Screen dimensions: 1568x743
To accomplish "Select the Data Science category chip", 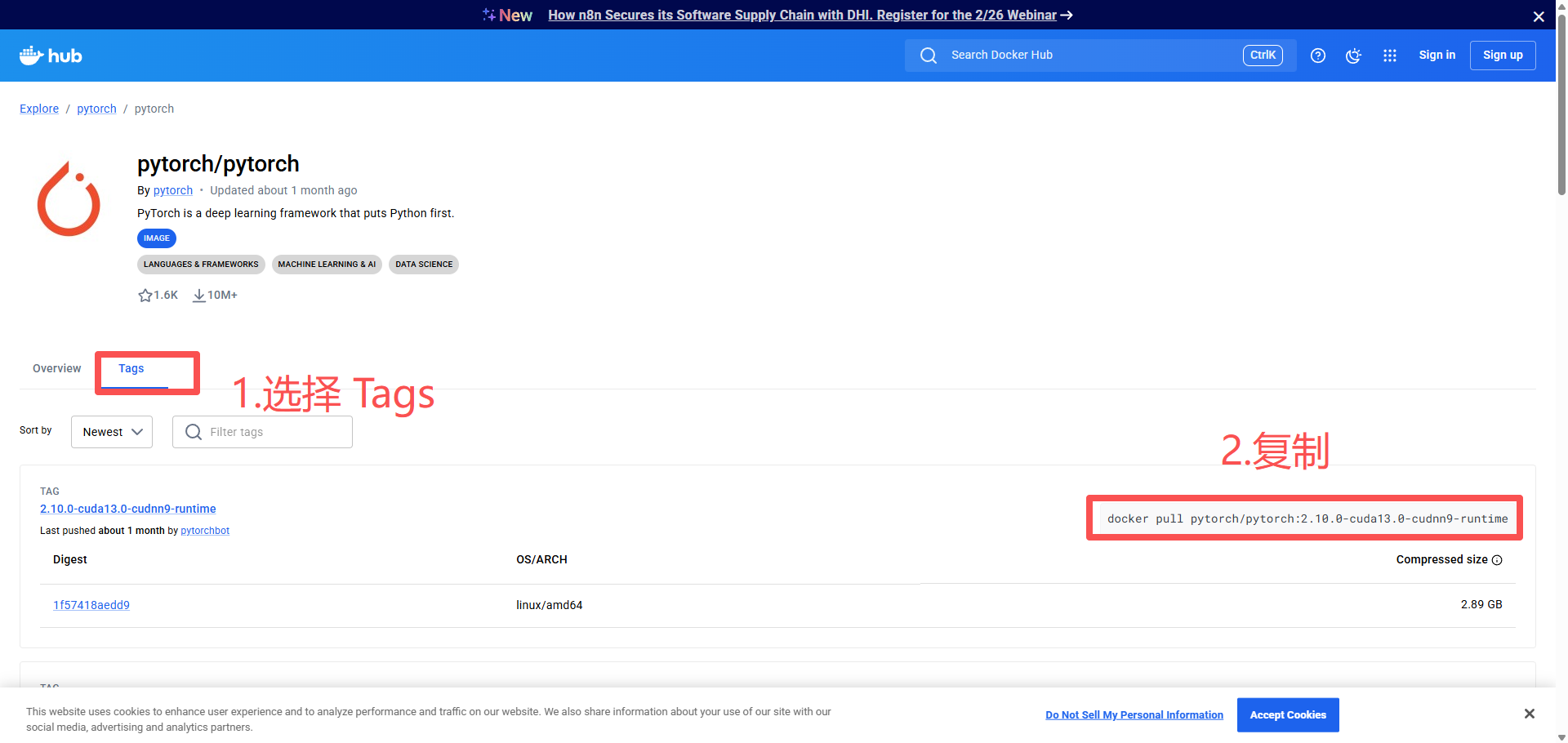I will (424, 265).
